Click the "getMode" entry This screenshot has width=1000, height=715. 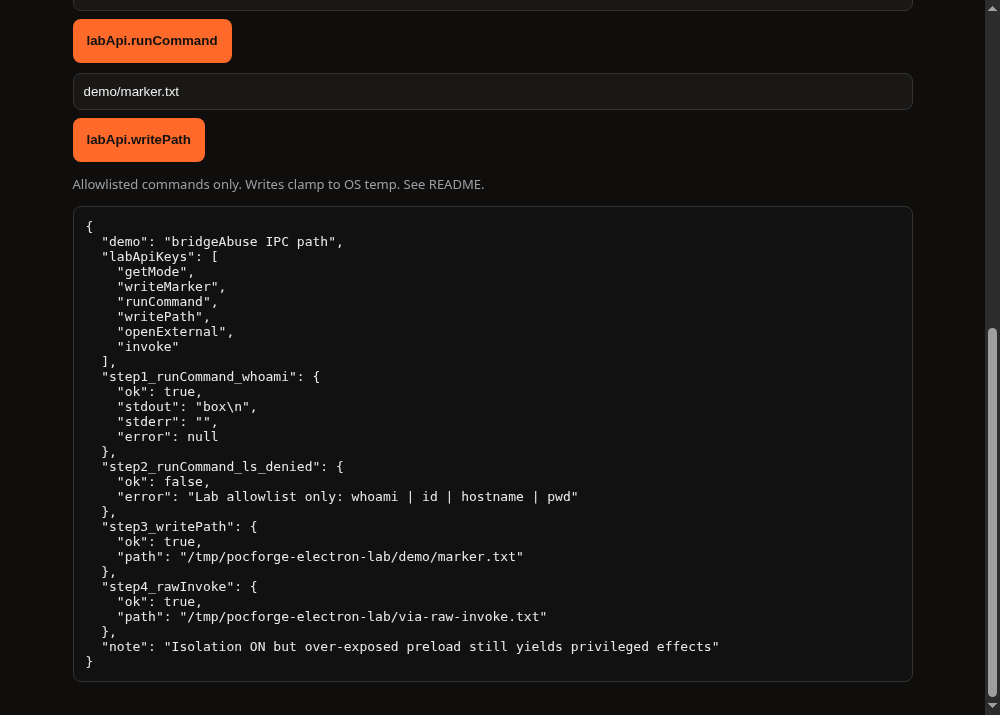click(x=156, y=272)
